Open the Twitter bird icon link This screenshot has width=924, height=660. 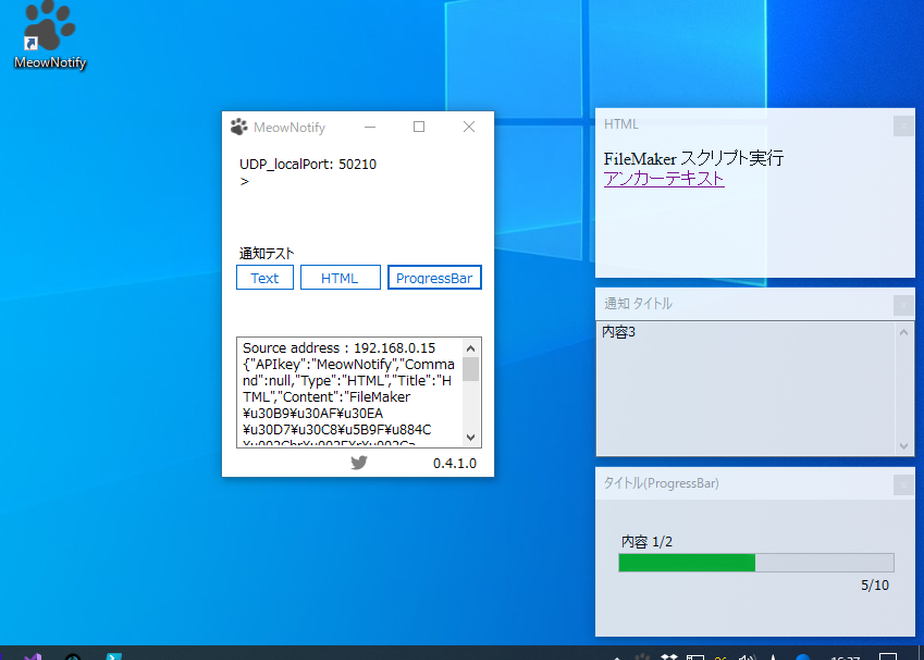359,463
